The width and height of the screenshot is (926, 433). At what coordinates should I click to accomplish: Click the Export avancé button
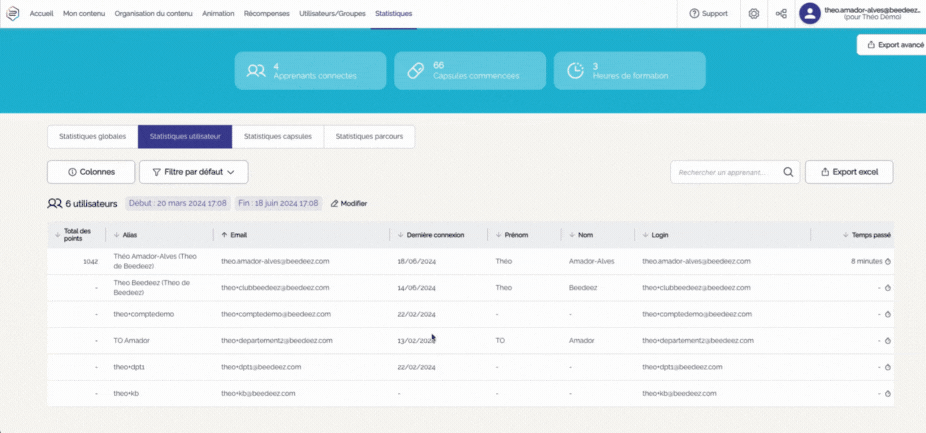(893, 45)
